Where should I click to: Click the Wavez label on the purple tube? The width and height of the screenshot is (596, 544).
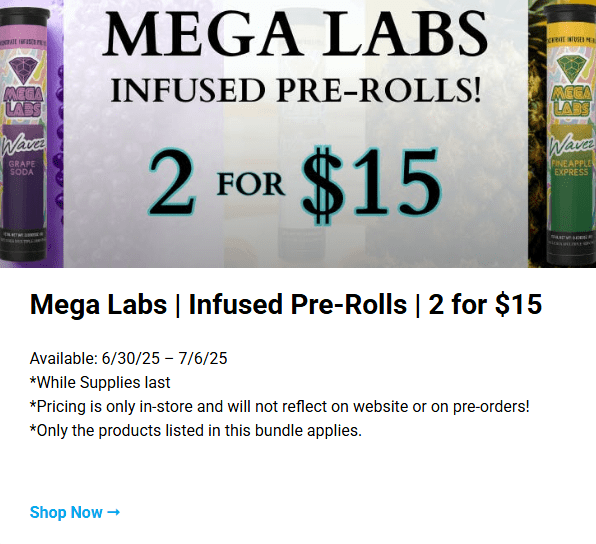(23, 146)
